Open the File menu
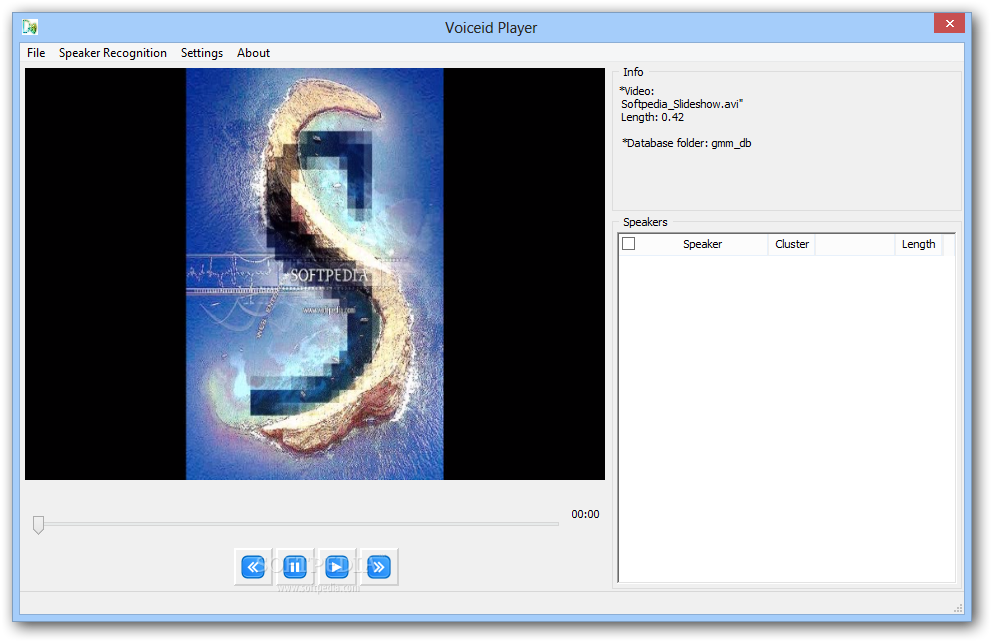Viewport: 992px width, 642px height. click(x=36, y=53)
